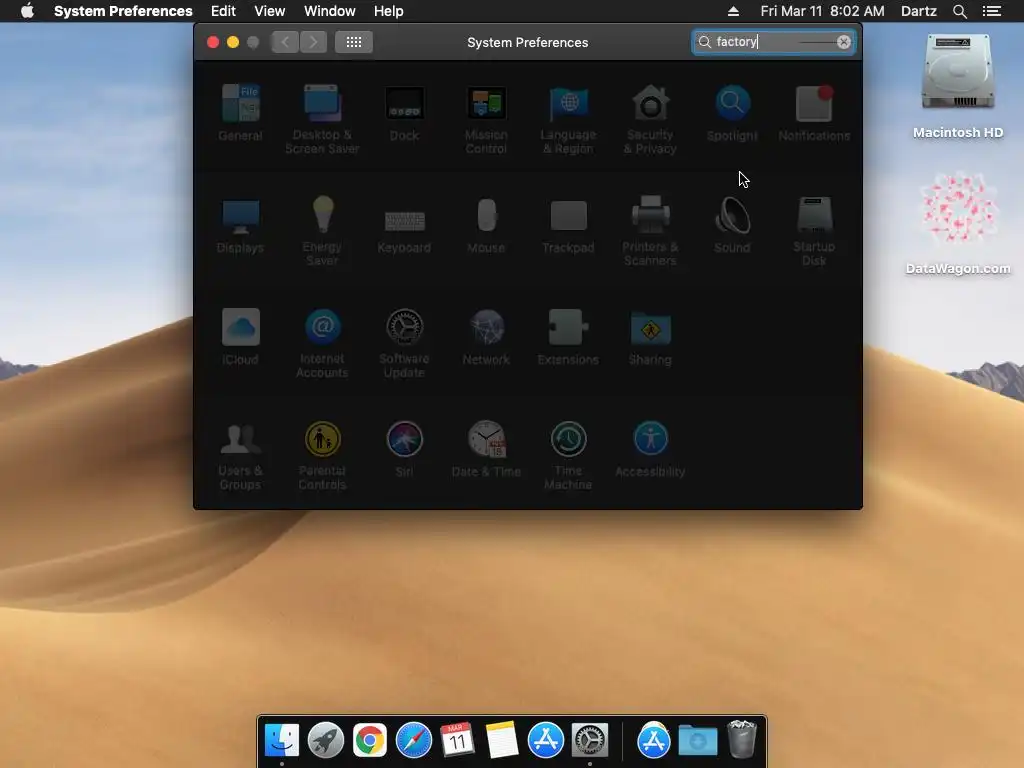
Task: Launch Google Chrome from the Dock
Action: coord(370,740)
